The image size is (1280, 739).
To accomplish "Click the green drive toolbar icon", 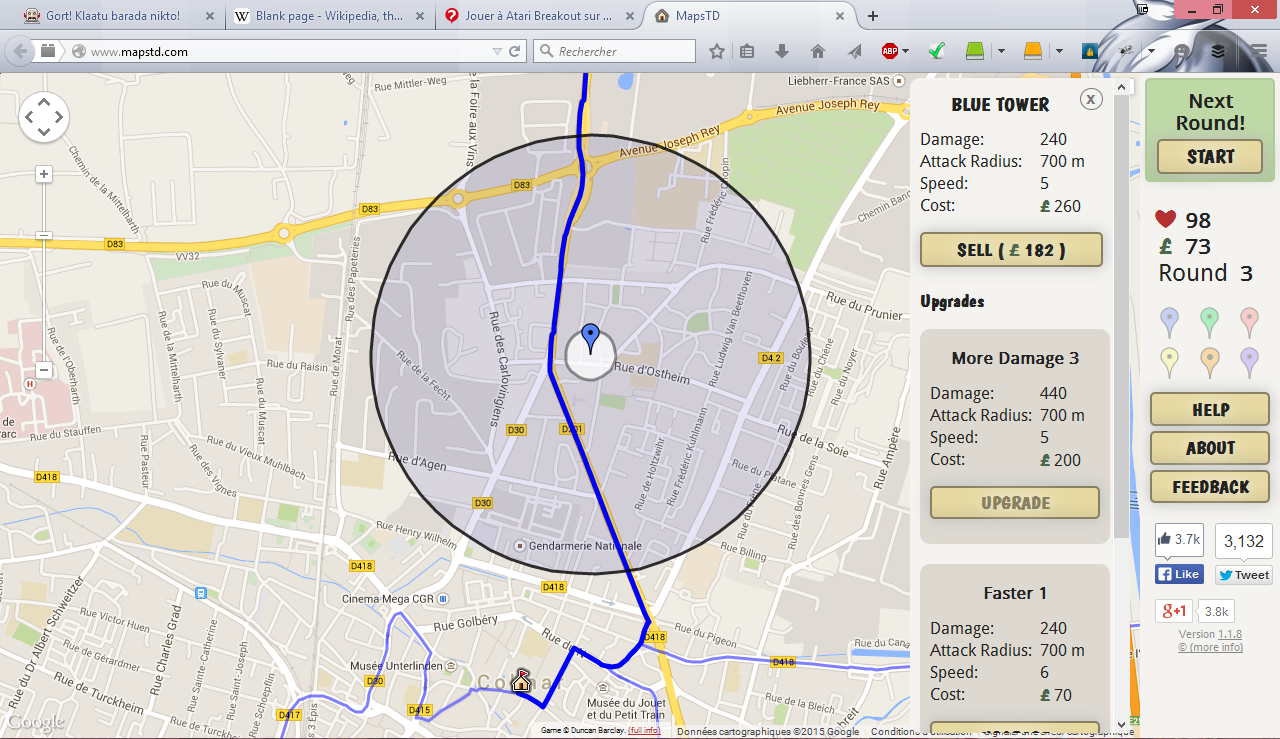I will [976, 51].
